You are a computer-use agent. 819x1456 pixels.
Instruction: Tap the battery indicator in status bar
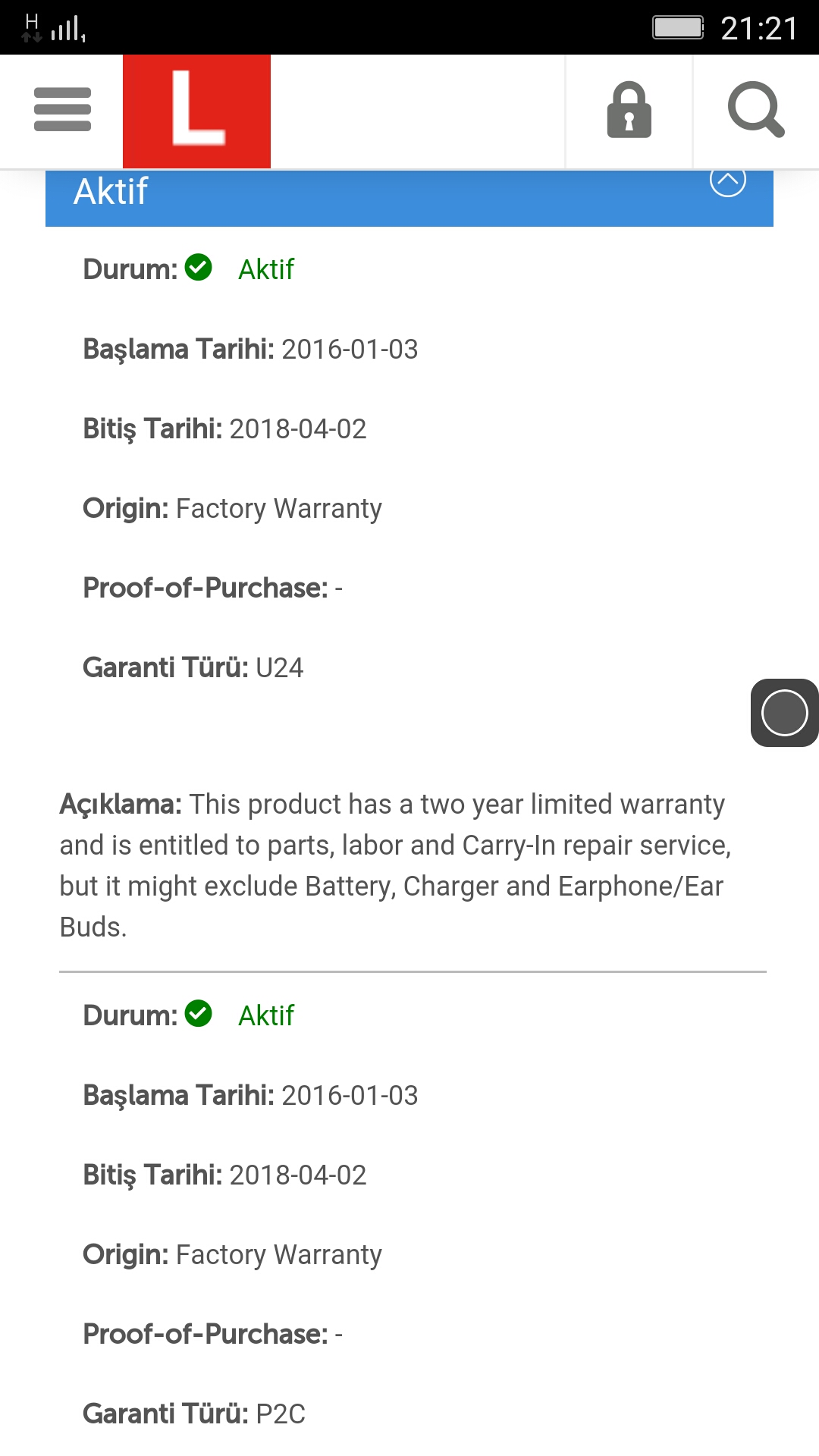click(x=678, y=28)
